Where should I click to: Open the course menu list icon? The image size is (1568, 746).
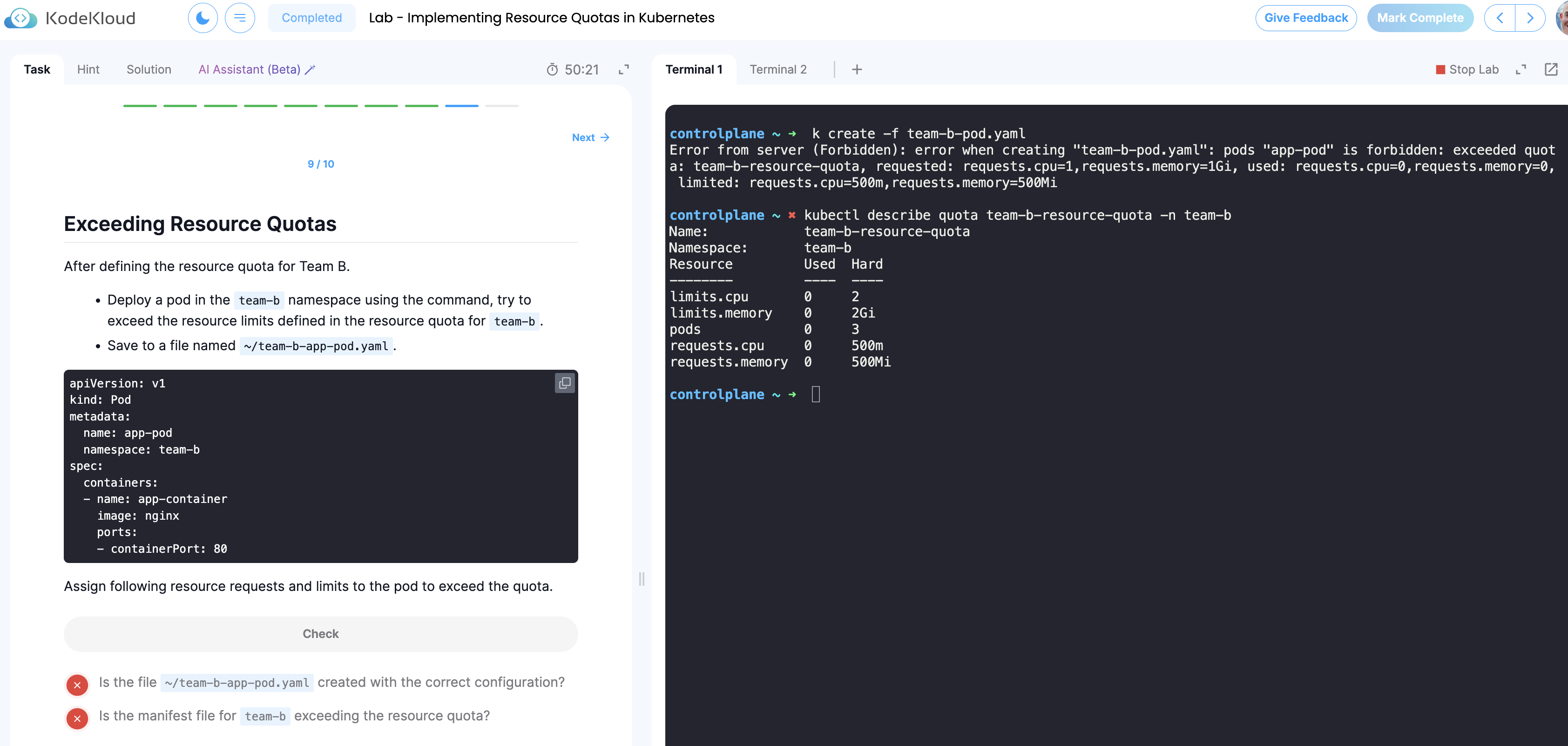[240, 18]
